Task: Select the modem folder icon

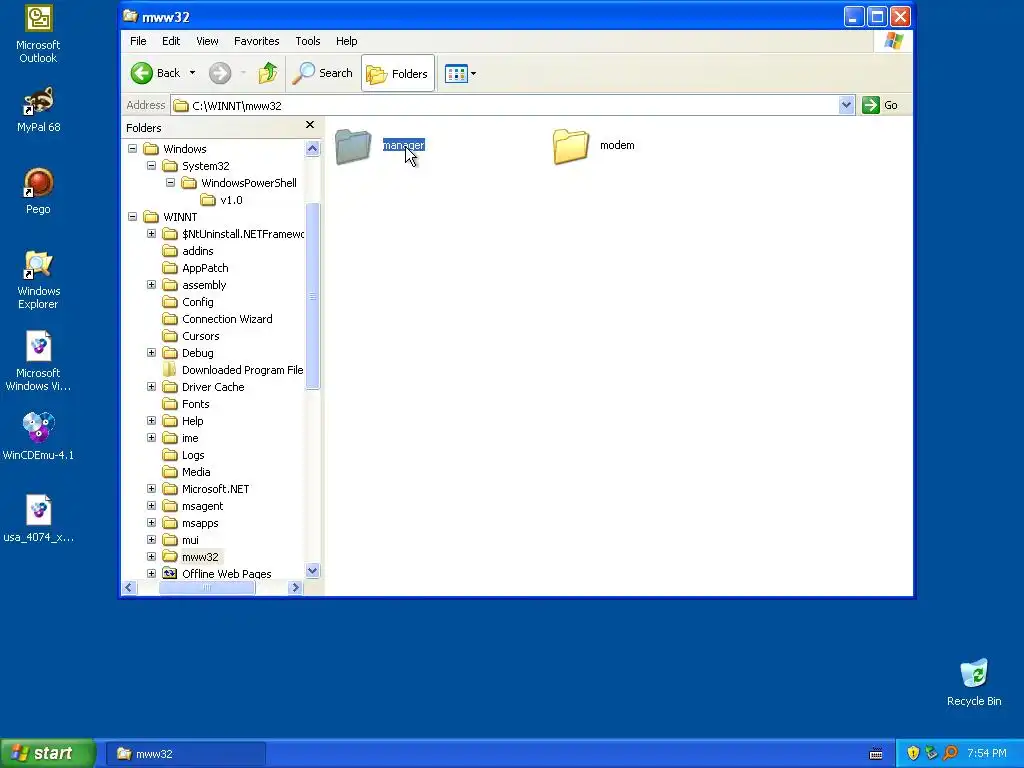Action: (571, 146)
